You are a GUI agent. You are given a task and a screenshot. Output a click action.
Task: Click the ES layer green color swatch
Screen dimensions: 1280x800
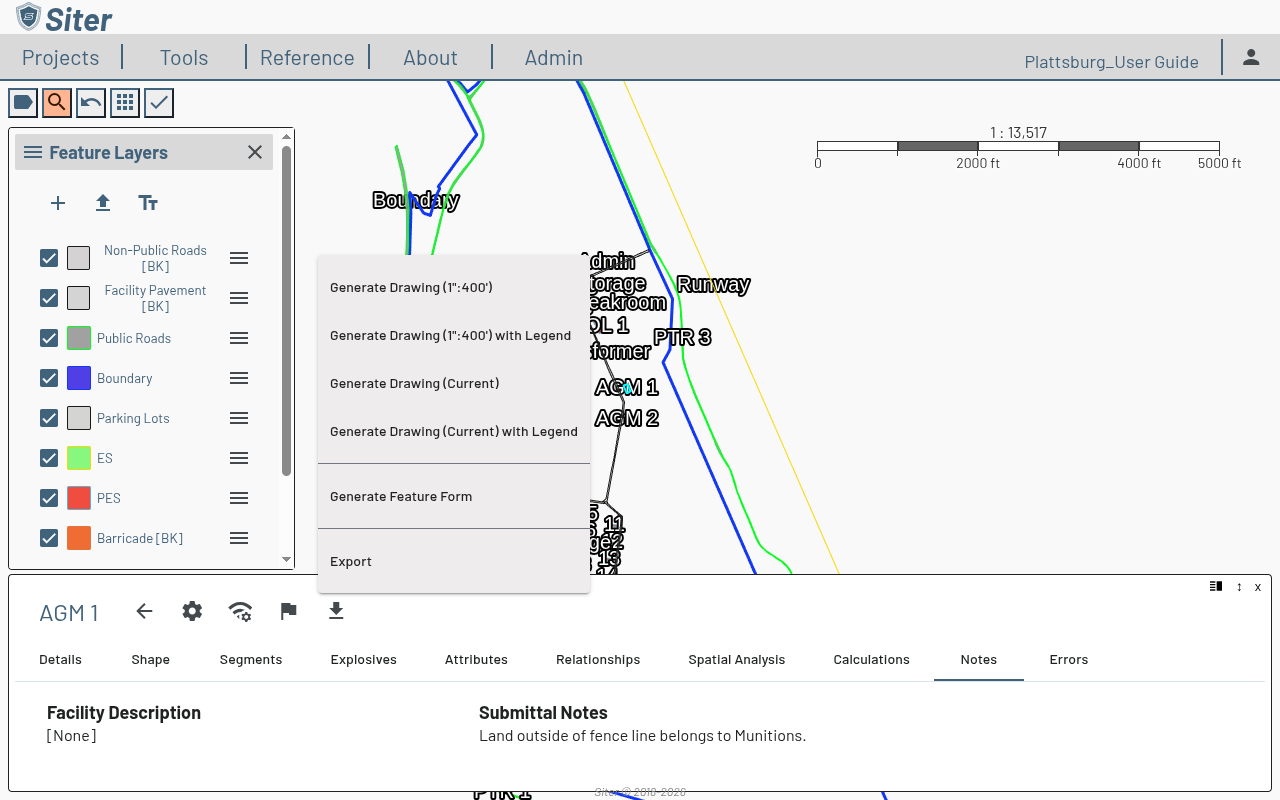pos(79,458)
